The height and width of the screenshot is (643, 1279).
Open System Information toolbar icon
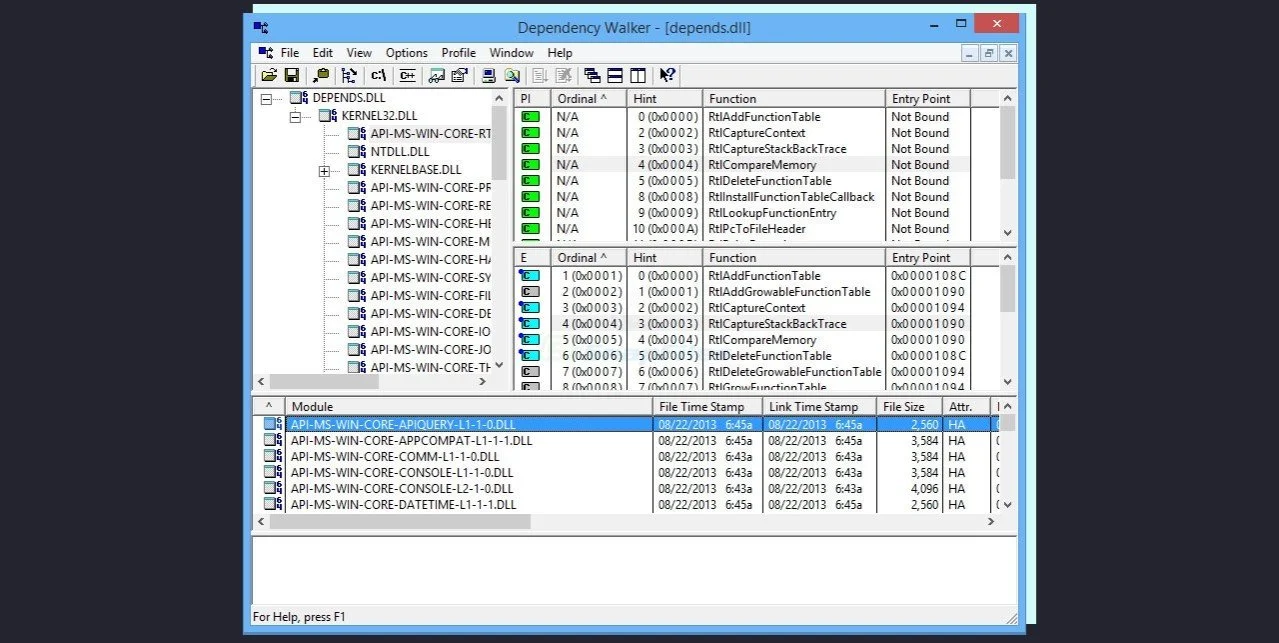click(489, 75)
